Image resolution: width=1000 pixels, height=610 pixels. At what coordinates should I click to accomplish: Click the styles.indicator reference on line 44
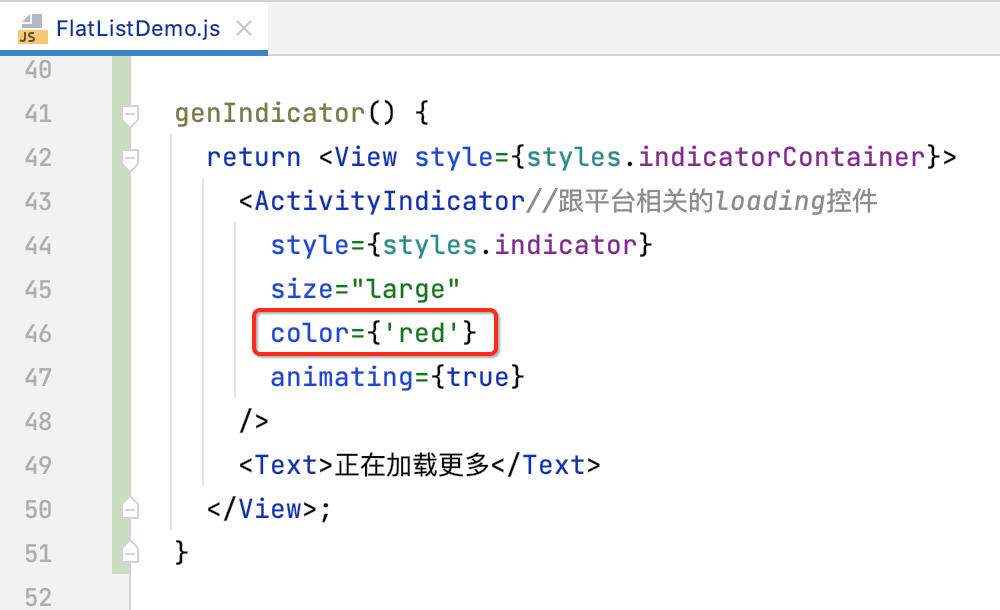pyautogui.click(x=511, y=245)
